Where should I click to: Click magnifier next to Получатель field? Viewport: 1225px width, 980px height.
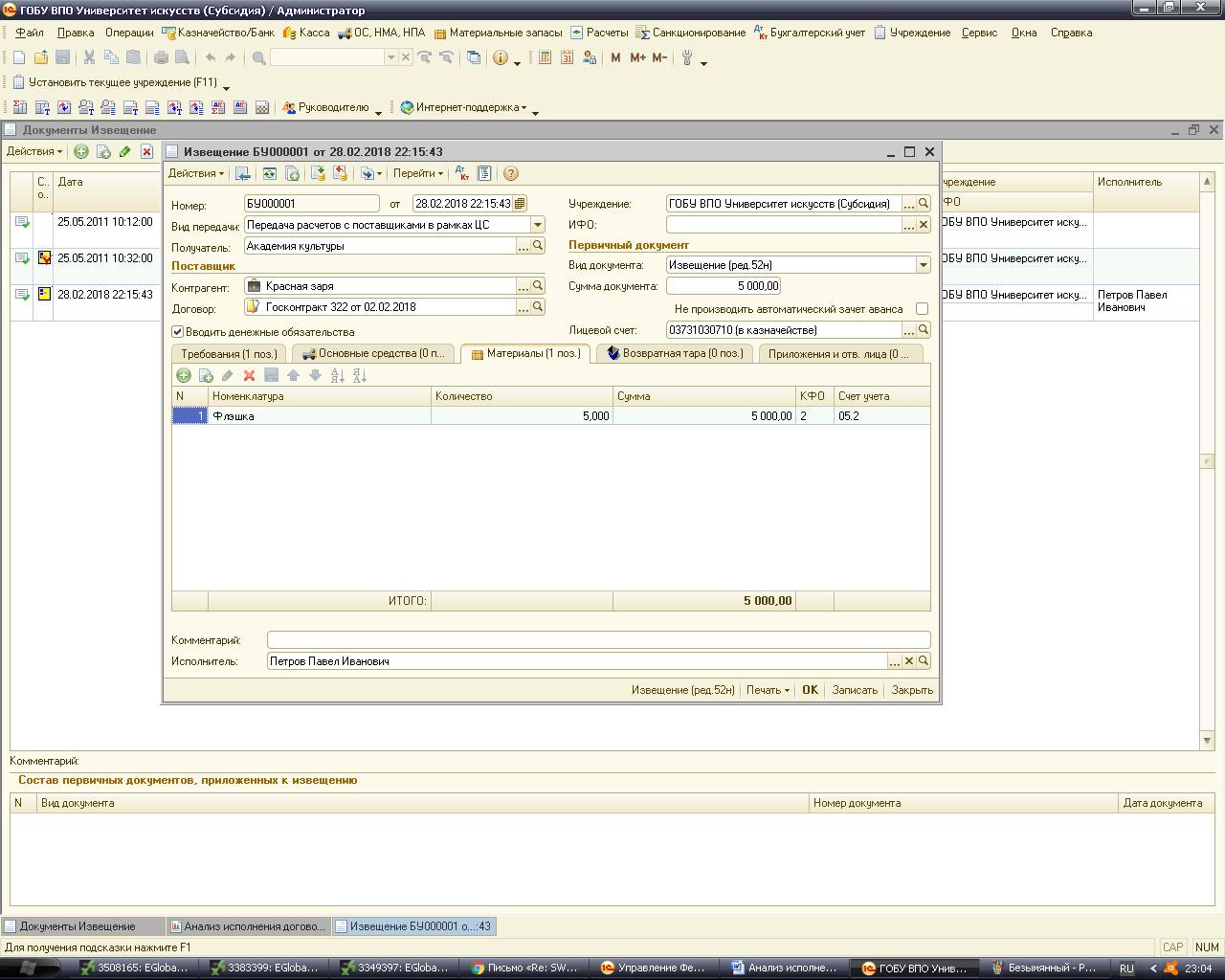pos(538,246)
